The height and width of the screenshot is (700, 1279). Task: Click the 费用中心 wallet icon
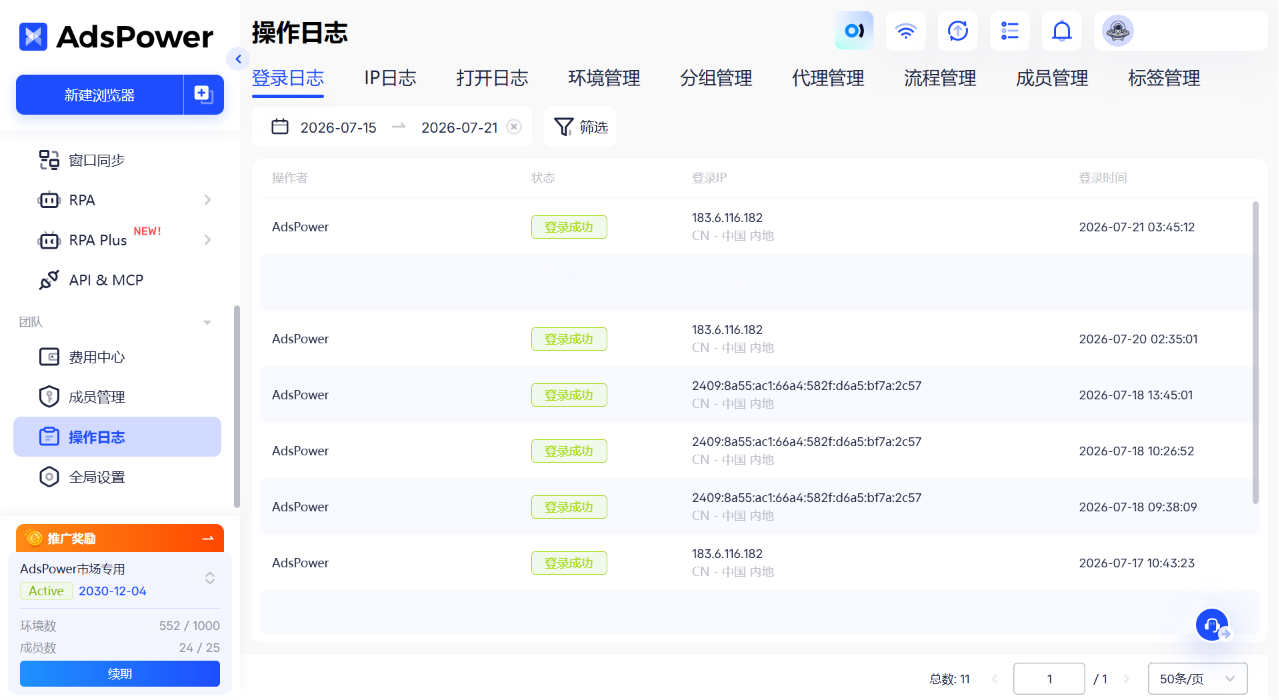[x=49, y=357]
